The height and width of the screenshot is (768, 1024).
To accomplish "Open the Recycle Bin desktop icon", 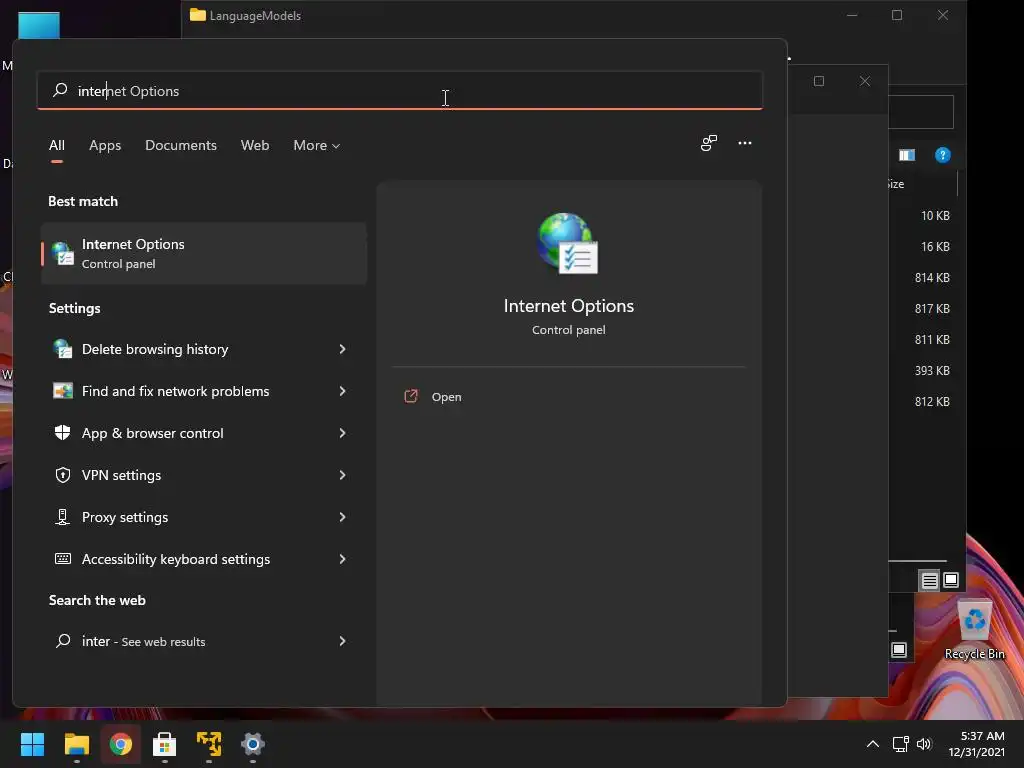I will click(974, 629).
